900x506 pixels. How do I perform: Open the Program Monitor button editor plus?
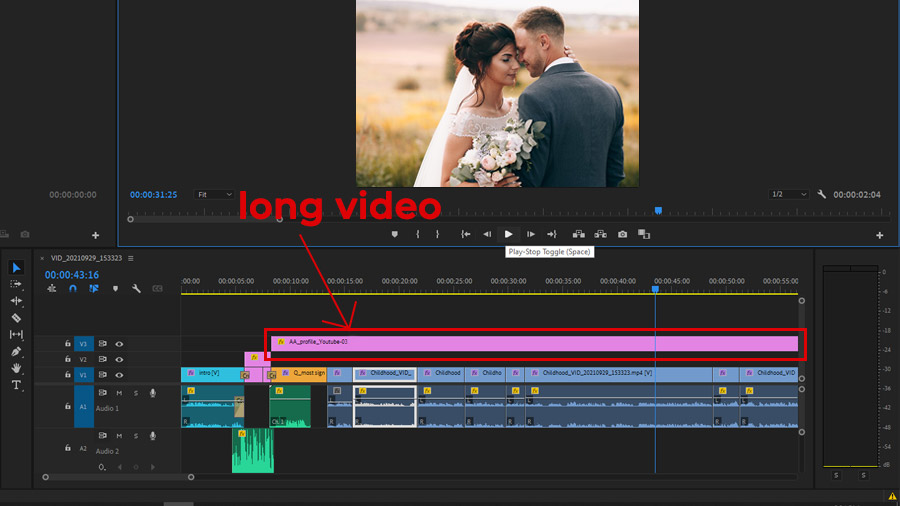pos(879,235)
